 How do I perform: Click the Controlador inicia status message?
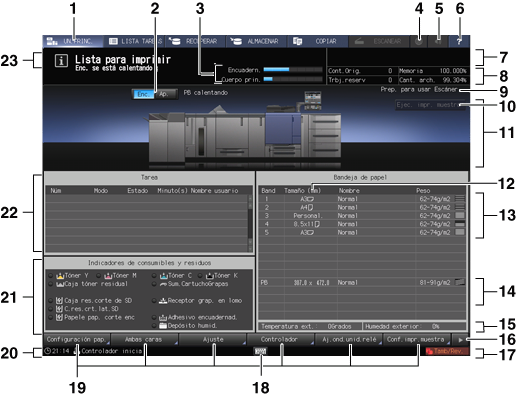pos(112,351)
